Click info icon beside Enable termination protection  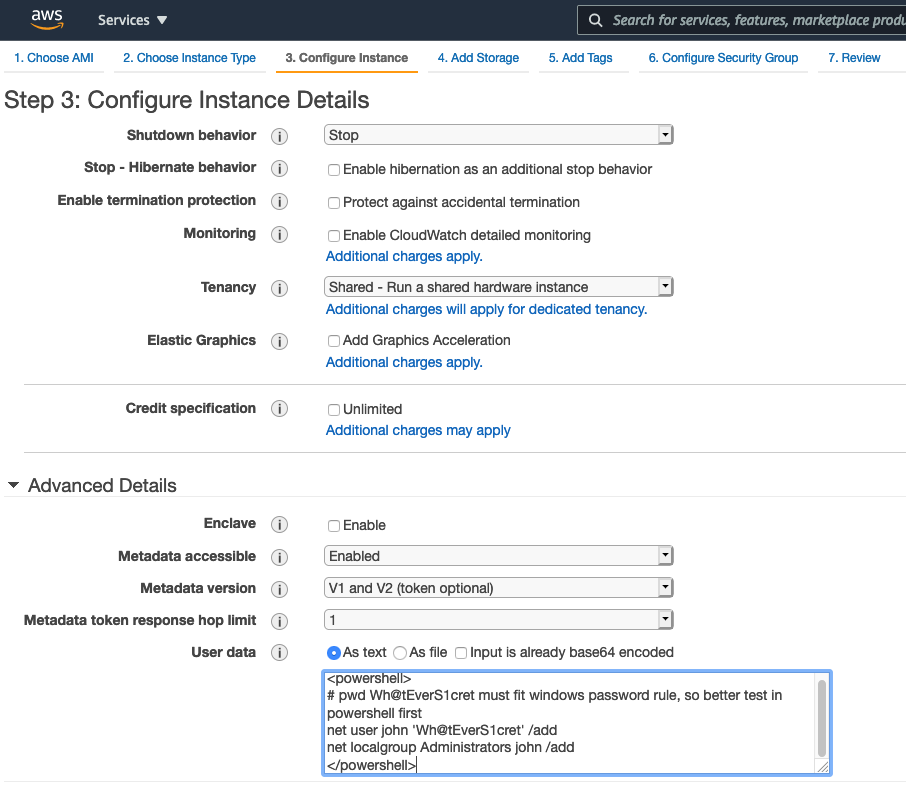(x=280, y=201)
